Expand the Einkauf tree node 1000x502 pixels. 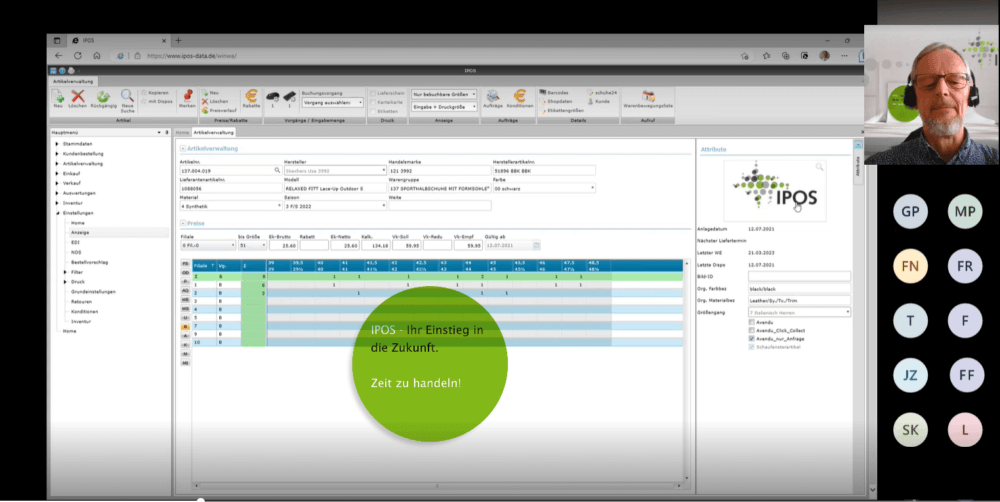pos(57,173)
